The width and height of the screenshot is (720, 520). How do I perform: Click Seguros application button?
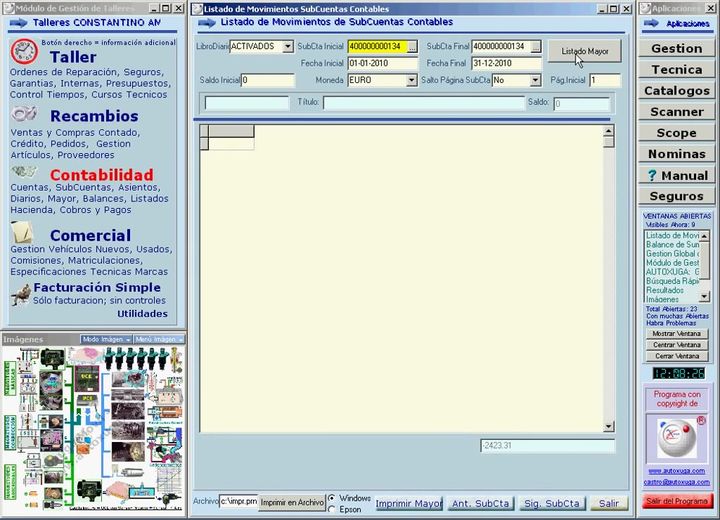pyautogui.click(x=676, y=196)
